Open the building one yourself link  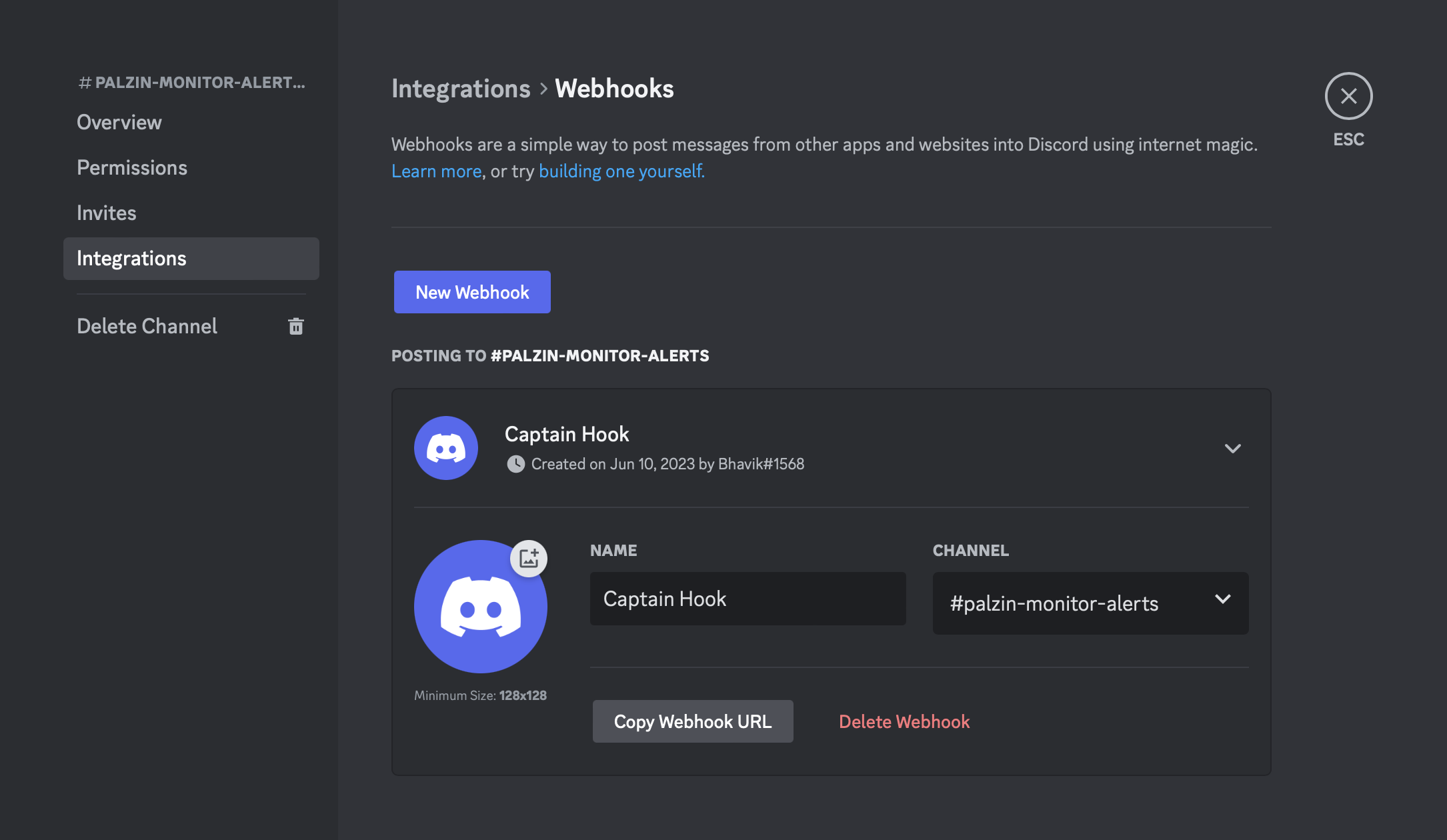[x=621, y=171]
